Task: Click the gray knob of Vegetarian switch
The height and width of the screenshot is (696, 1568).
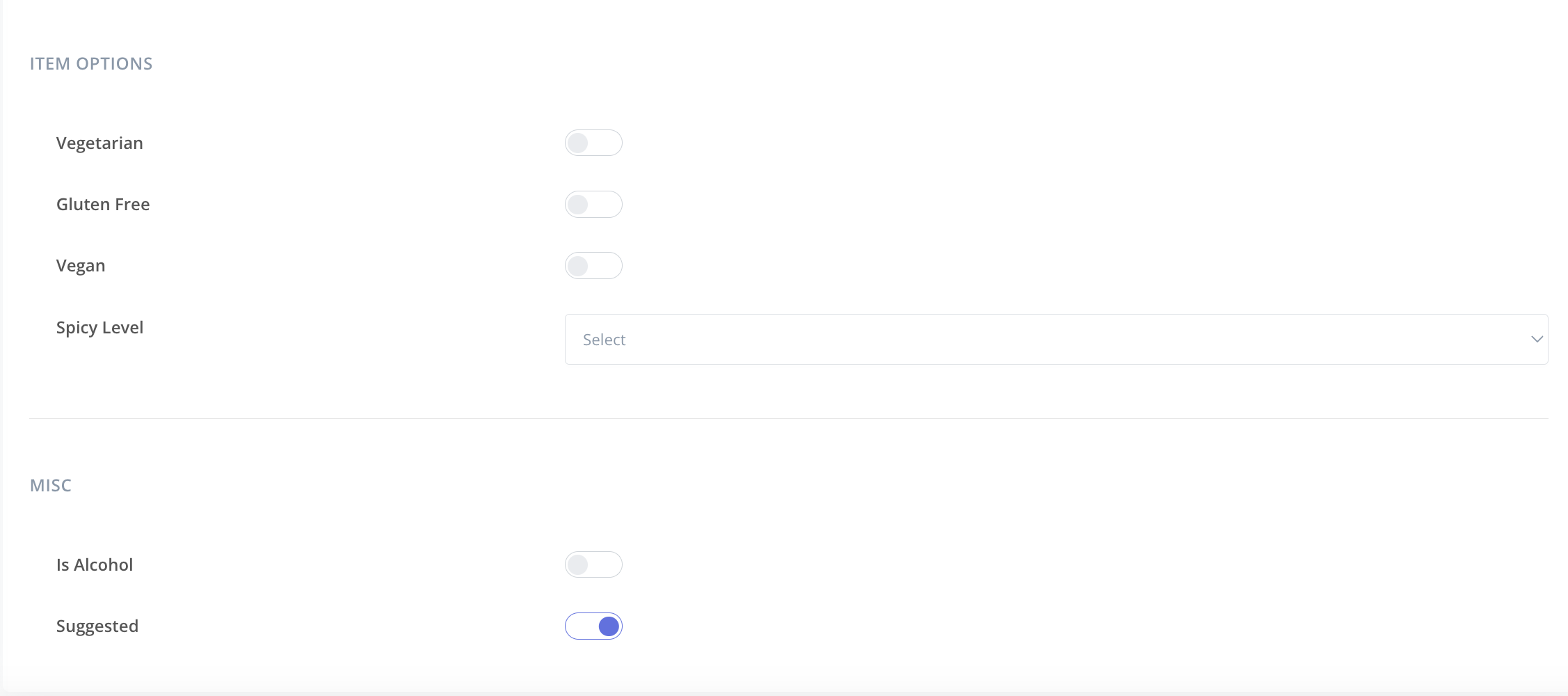Action: (577, 143)
